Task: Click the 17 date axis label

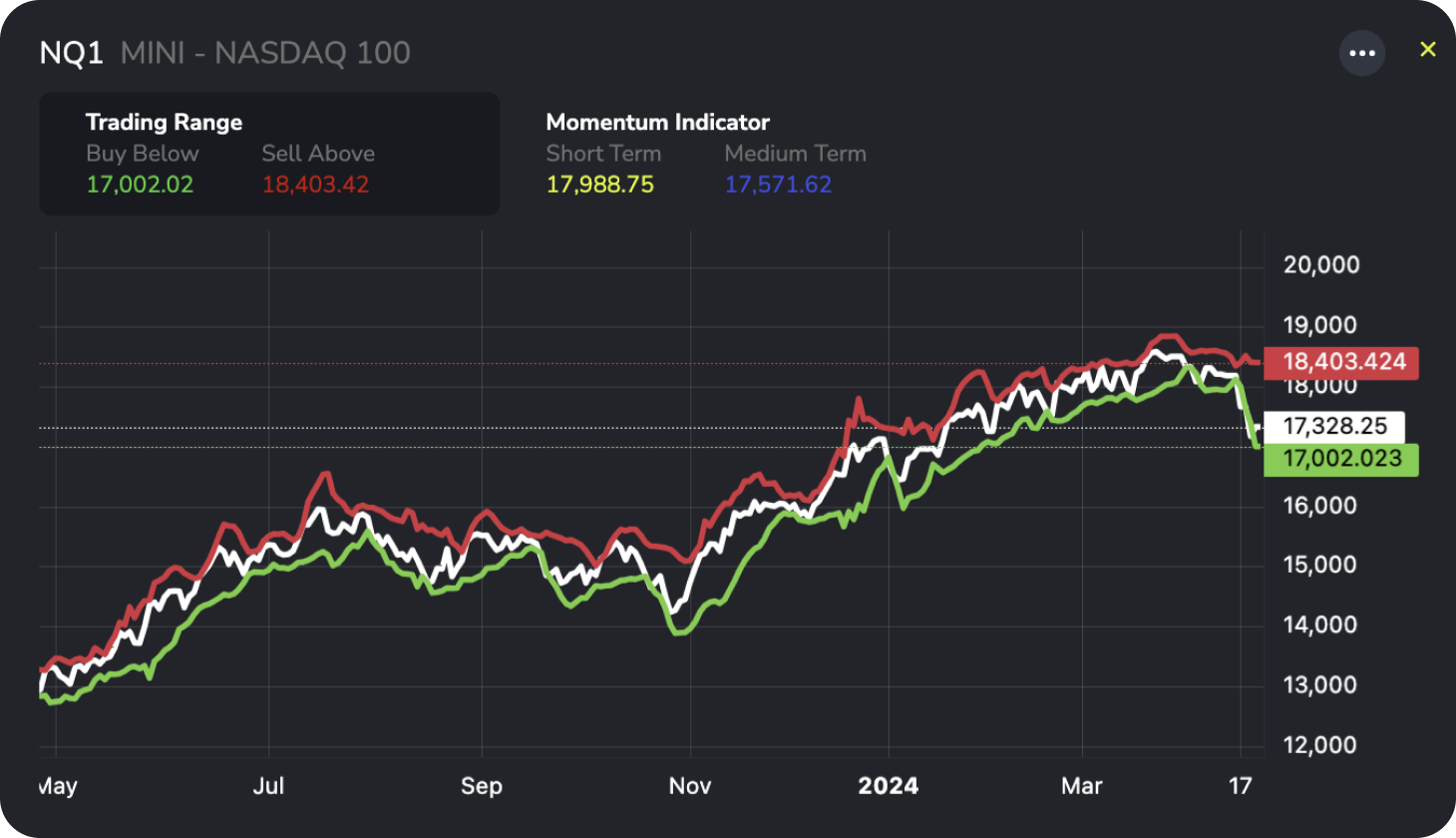Action: [1240, 786]
